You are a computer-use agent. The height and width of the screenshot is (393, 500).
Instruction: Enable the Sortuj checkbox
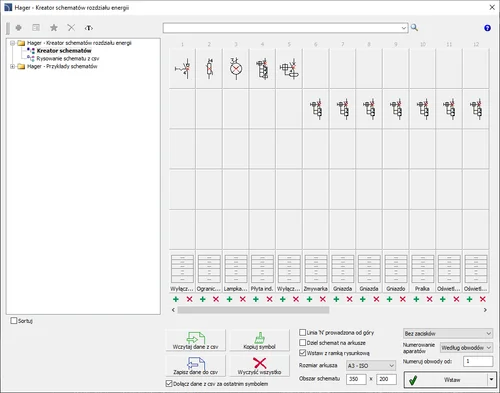point(14,321)
